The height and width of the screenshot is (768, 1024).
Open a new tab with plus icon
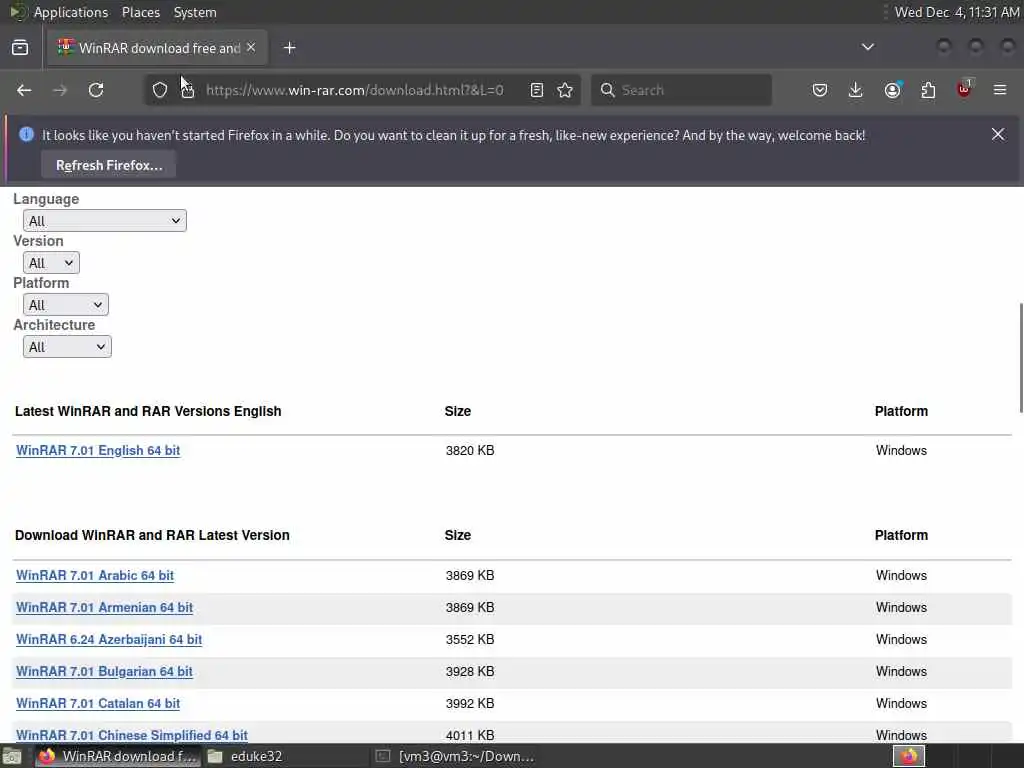[x=290, y=48]
